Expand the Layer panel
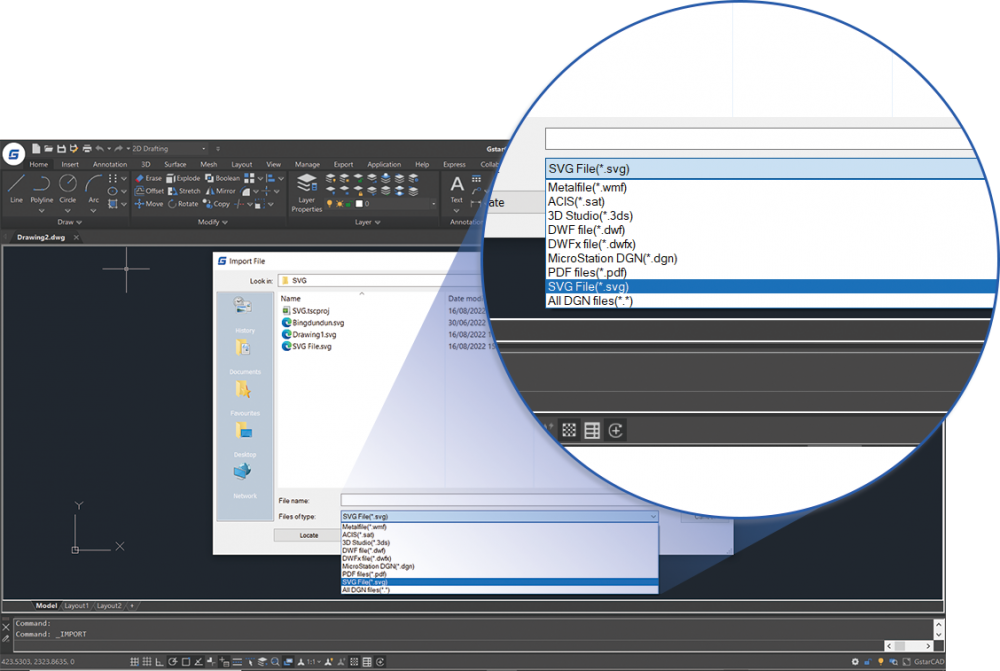Image resolution: width=1000 pixels, height=671 pixels. pos(367,222)
